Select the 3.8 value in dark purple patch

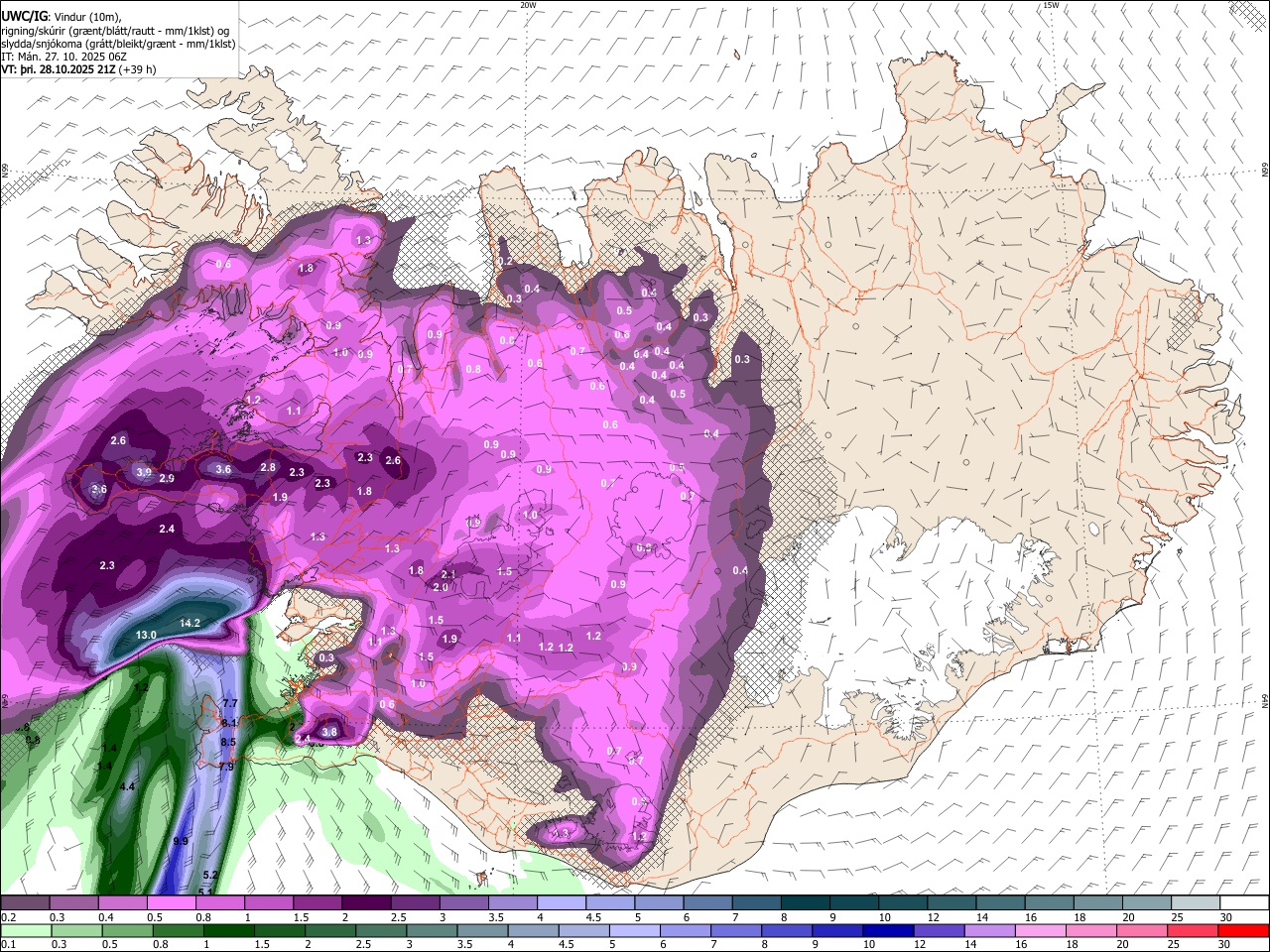click(330, 732)
